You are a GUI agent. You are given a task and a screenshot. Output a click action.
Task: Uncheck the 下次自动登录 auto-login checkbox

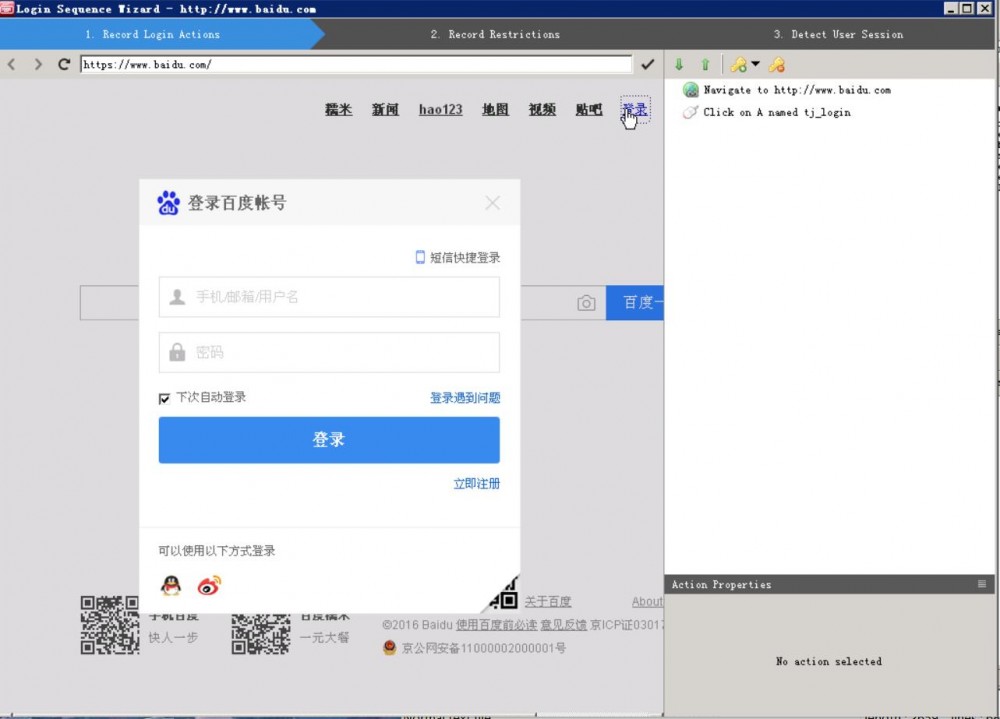point(164,398)
